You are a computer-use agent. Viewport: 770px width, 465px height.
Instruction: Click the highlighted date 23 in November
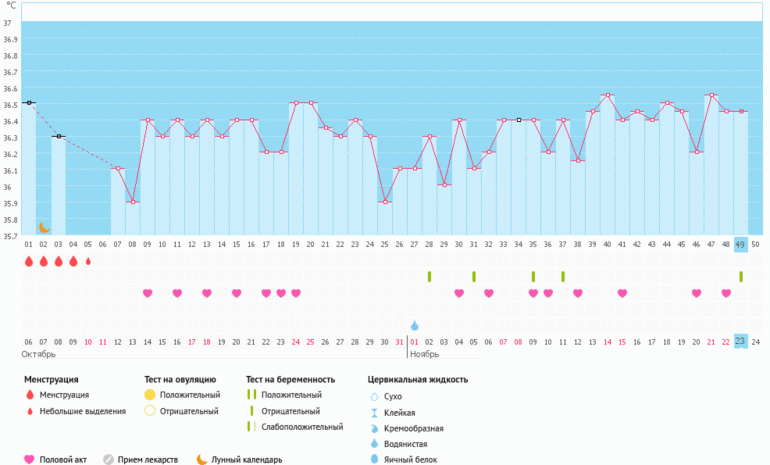[740, 341]
